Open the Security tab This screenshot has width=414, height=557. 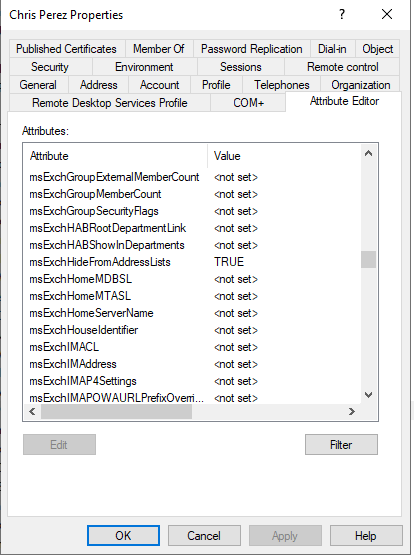tap(50, 67)
